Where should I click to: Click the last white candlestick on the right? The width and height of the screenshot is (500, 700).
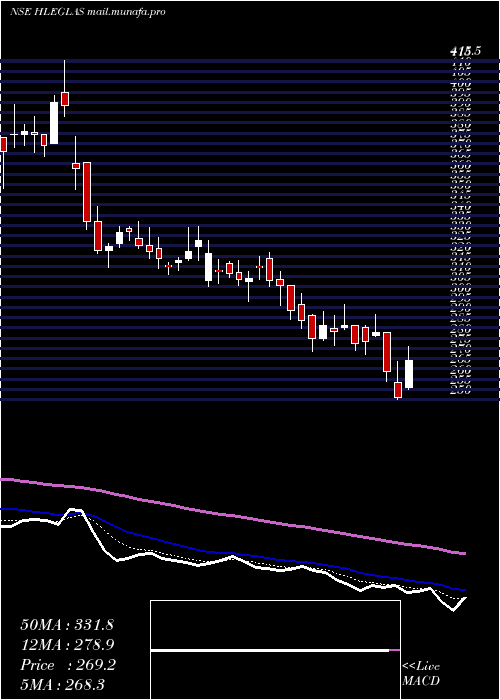(x=409, y=374)
